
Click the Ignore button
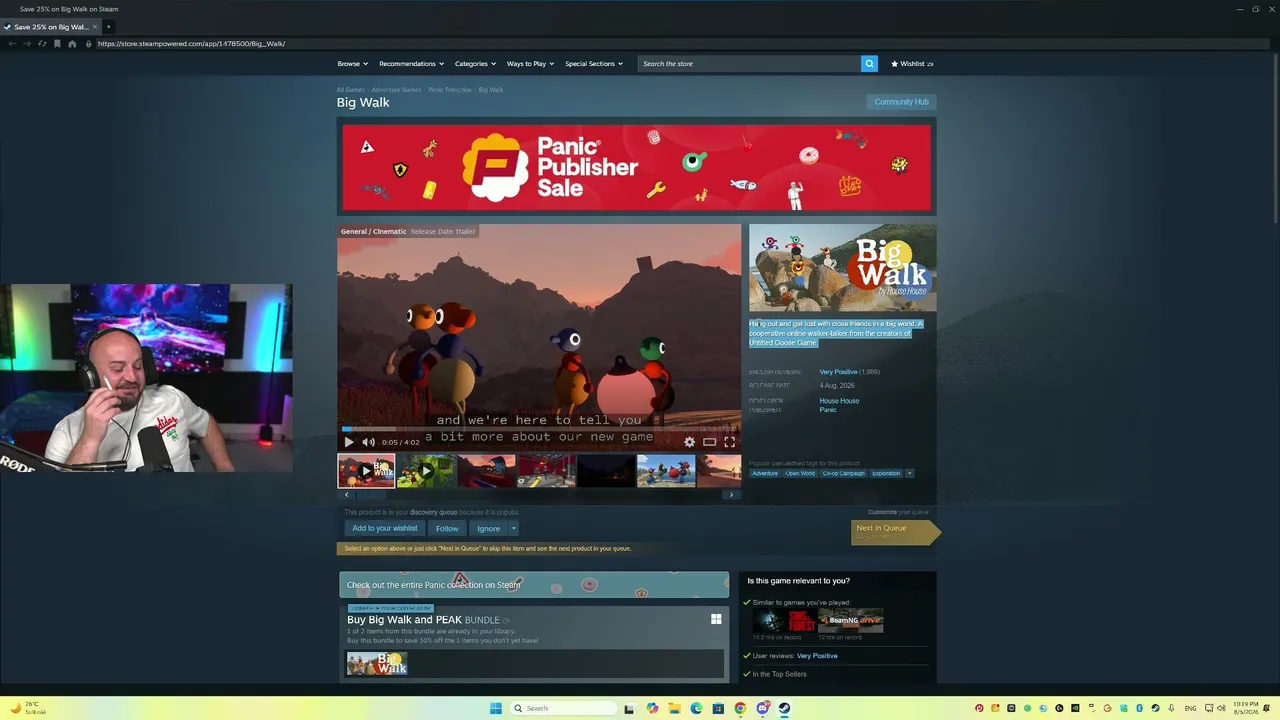pyautogui.click(x=488, y=528)
